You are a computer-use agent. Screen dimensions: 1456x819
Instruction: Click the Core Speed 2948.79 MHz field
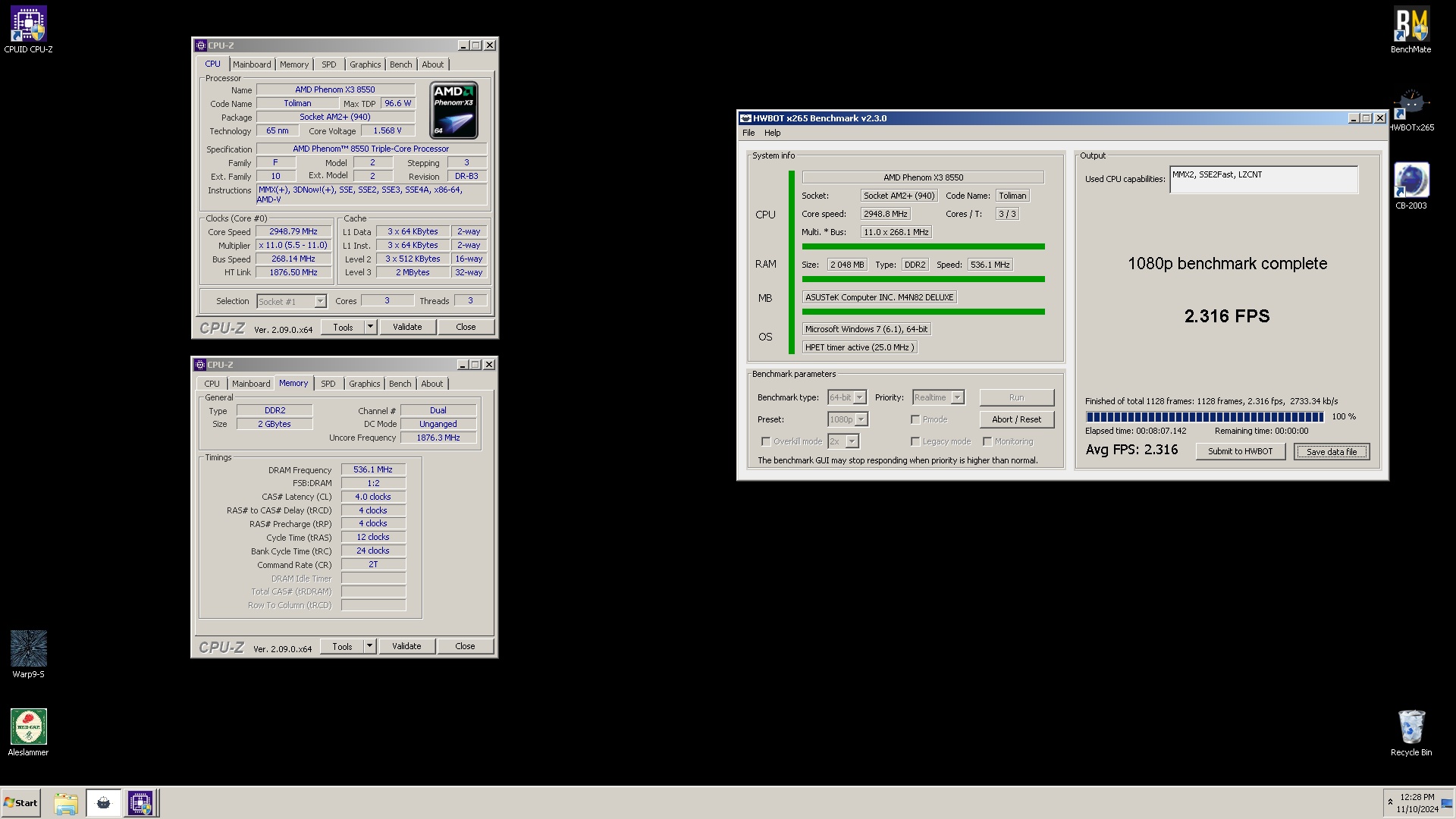(293, 232)
